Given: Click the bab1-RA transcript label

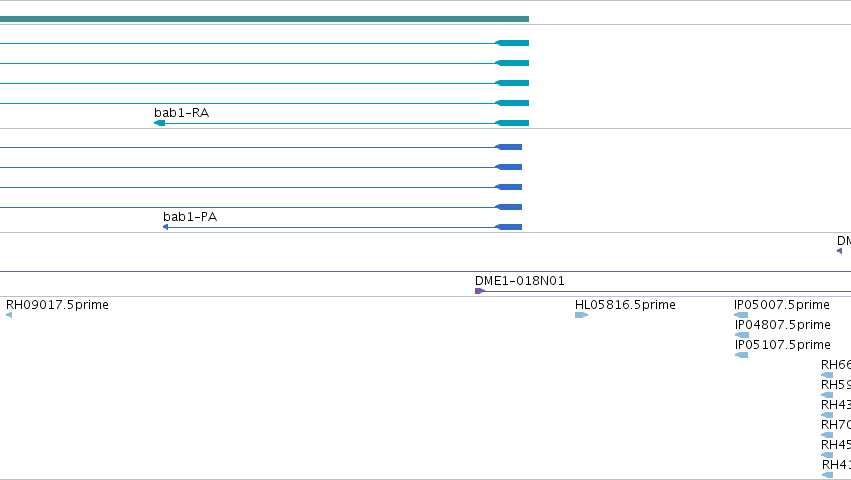Looking at the screenshot, I should 181,112.
